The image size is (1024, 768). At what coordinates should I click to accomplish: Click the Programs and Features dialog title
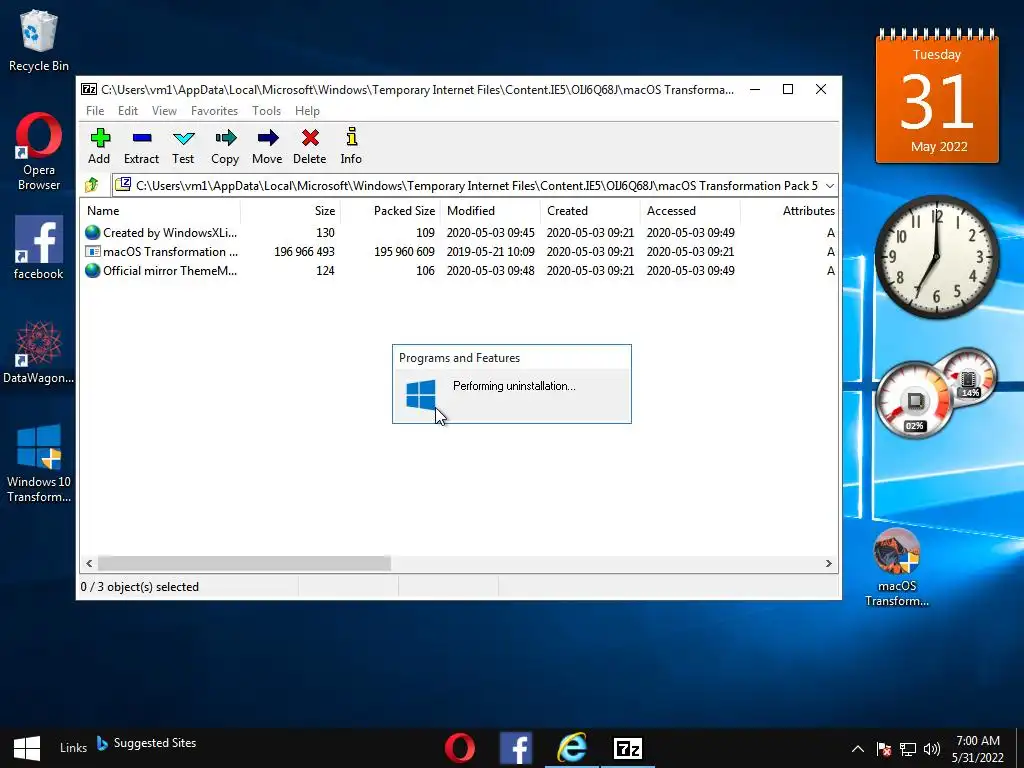(x=460, y=358)
